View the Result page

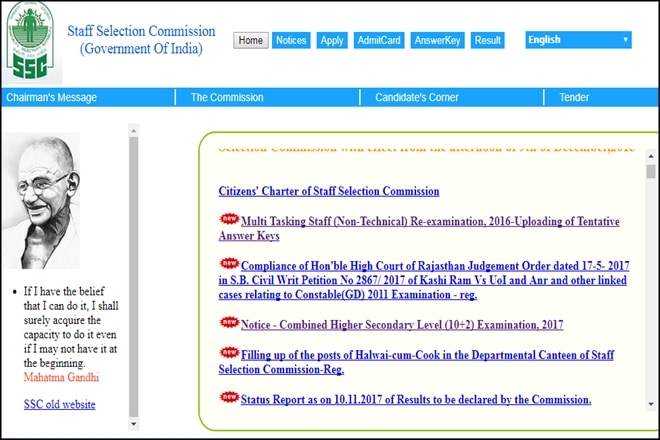point(488,41)
